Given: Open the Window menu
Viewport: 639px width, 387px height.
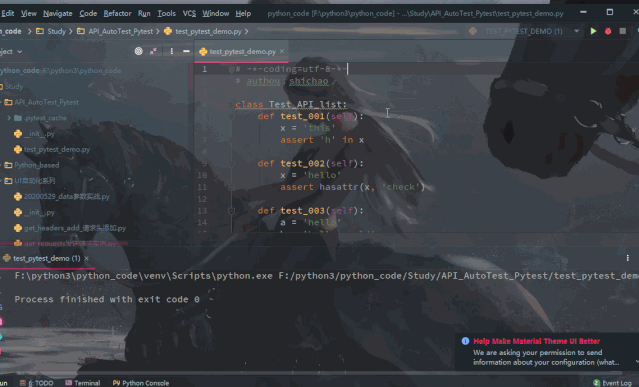Looking at the screenshot, I should (x=216, y=13).
